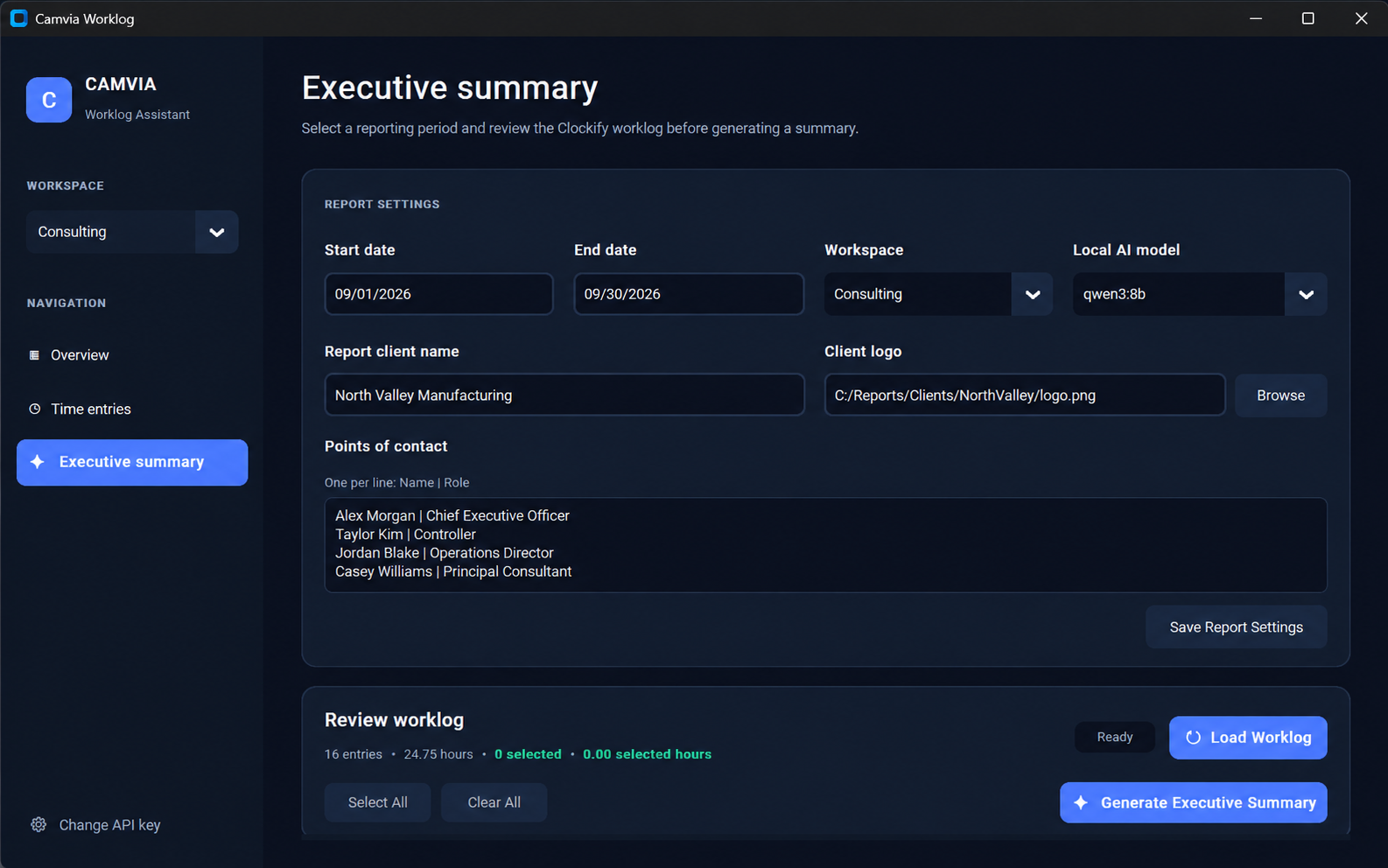Click the 'Taylor Kim | Controller' line
This screenshot has height=868, width=1388.
click(405, 534)
